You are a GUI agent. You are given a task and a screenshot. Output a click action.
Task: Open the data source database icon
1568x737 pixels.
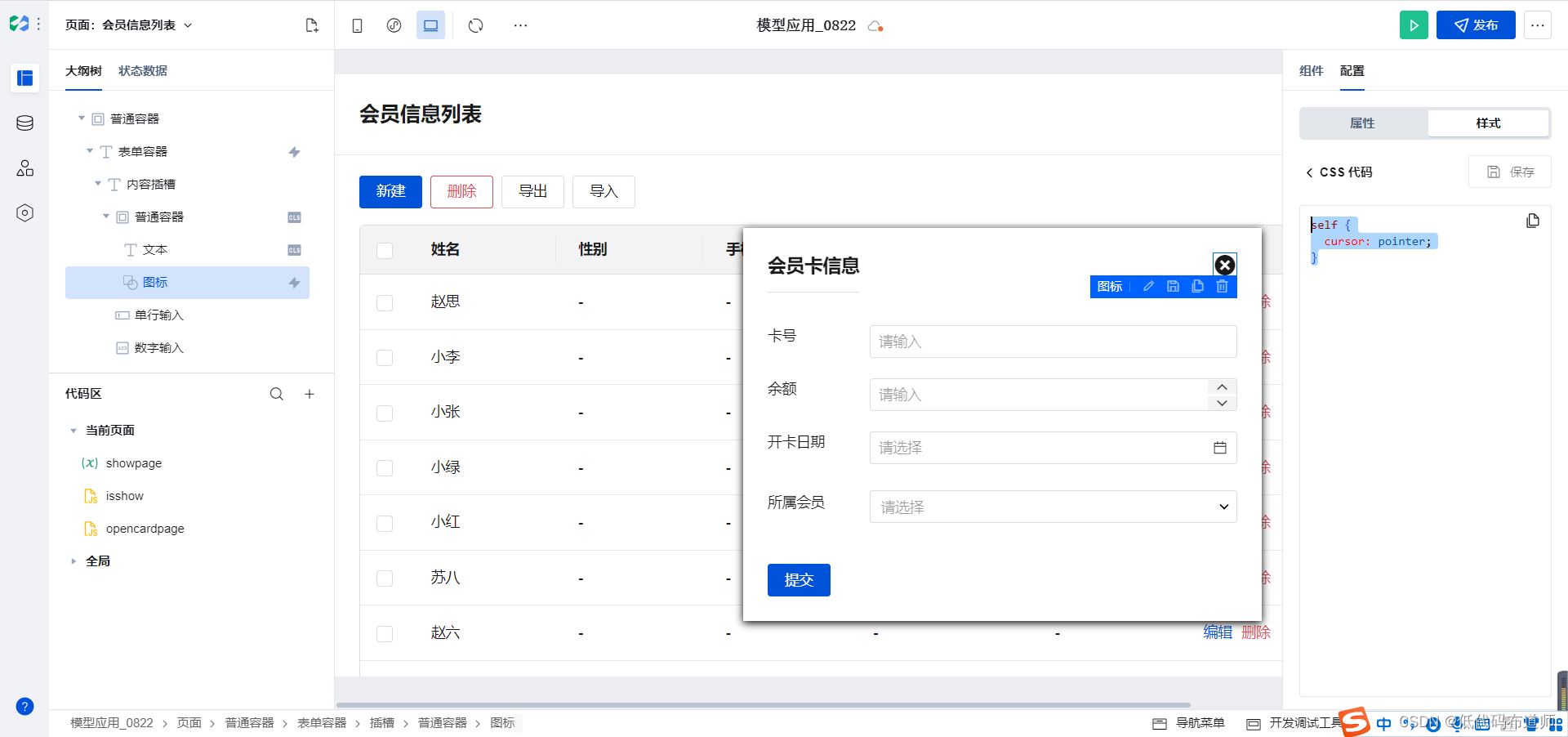tap(25, 123)
